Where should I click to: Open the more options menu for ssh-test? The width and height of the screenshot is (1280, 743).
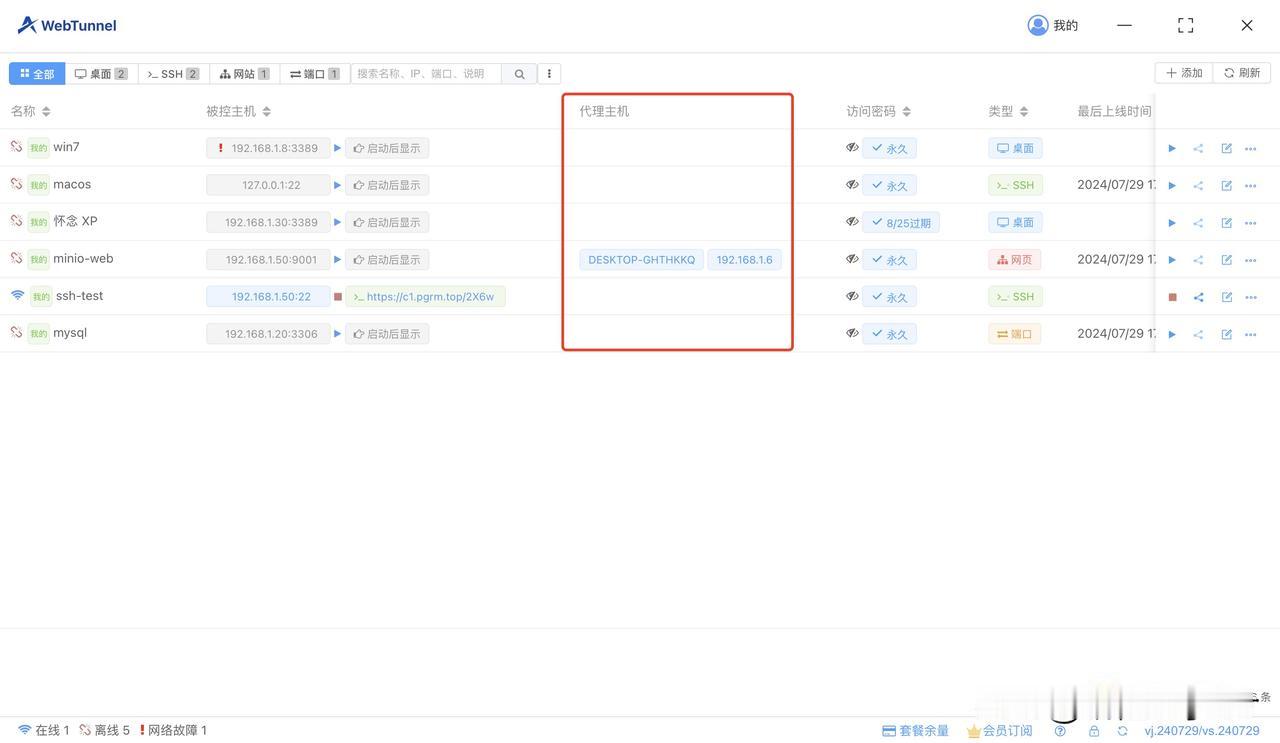(1251, 297)
